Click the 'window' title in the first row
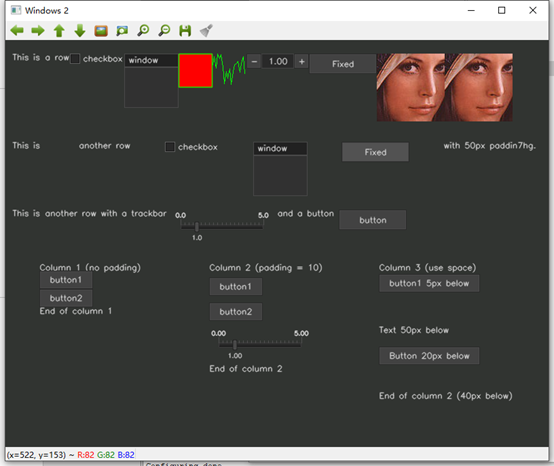This screenshot has height=466, width=554. pos(151,60)
